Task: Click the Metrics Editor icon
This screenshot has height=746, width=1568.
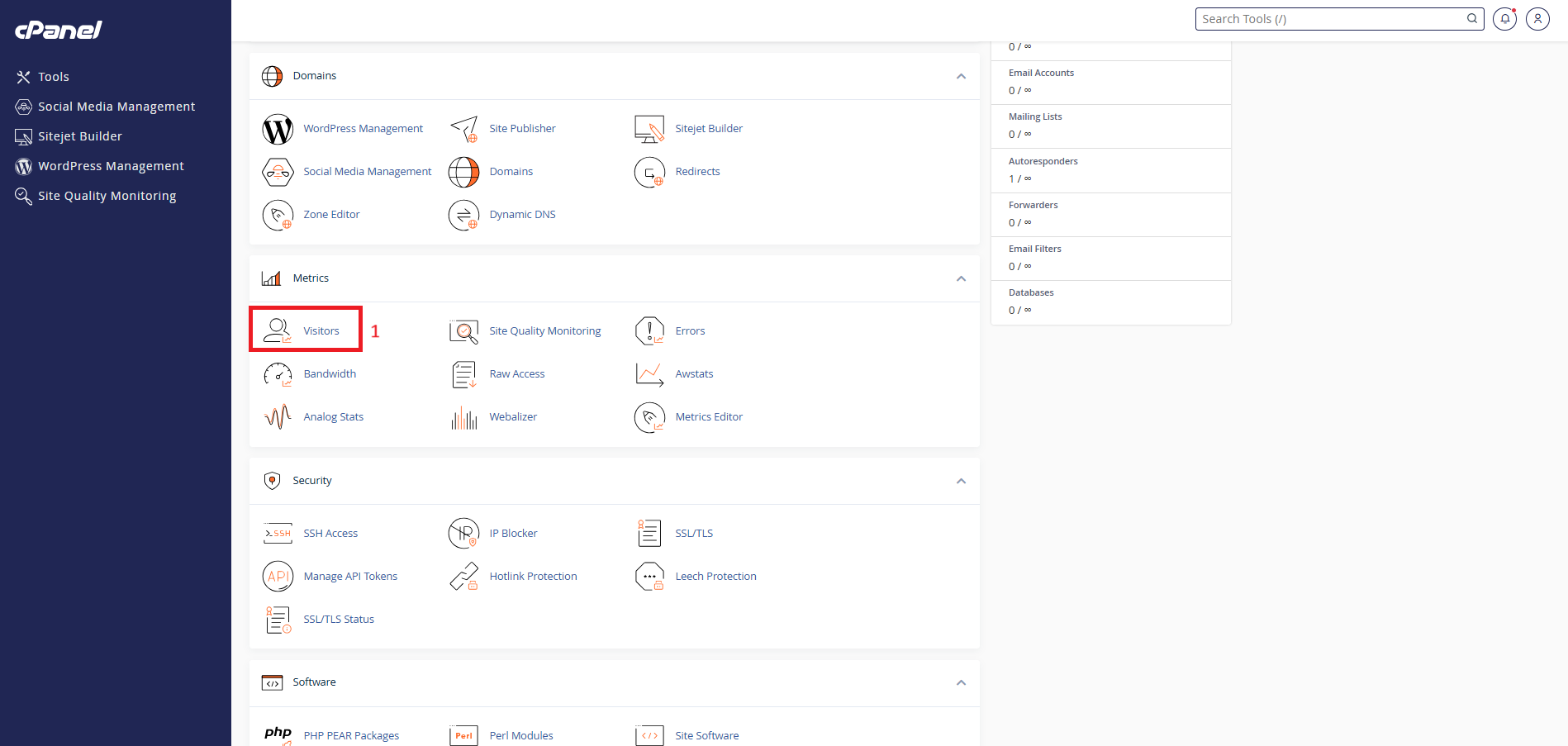Action: click(x=649, y=417)
